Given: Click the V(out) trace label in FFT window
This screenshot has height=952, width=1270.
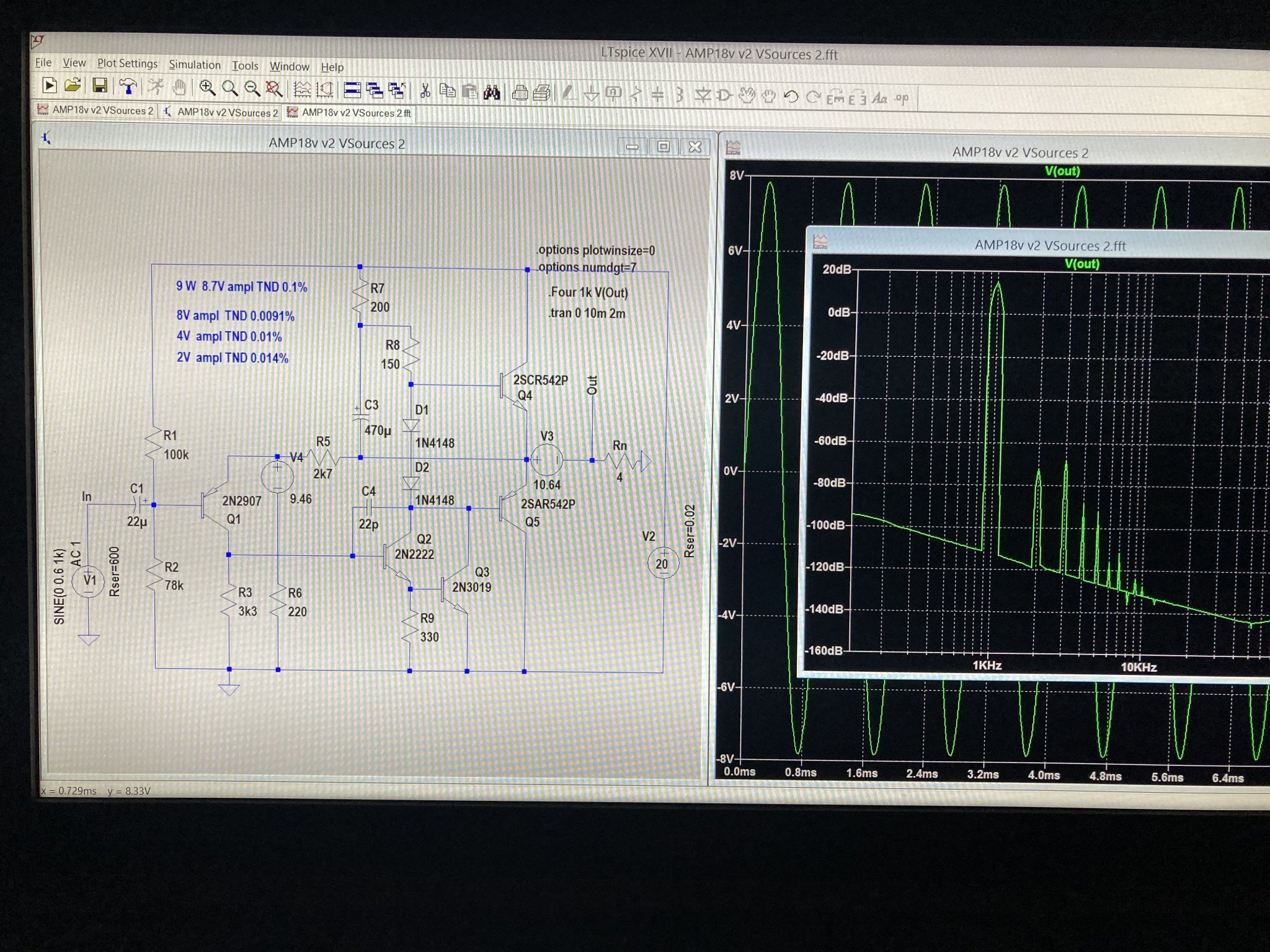Looking at the screenshot, I should tap(1081, 263).
